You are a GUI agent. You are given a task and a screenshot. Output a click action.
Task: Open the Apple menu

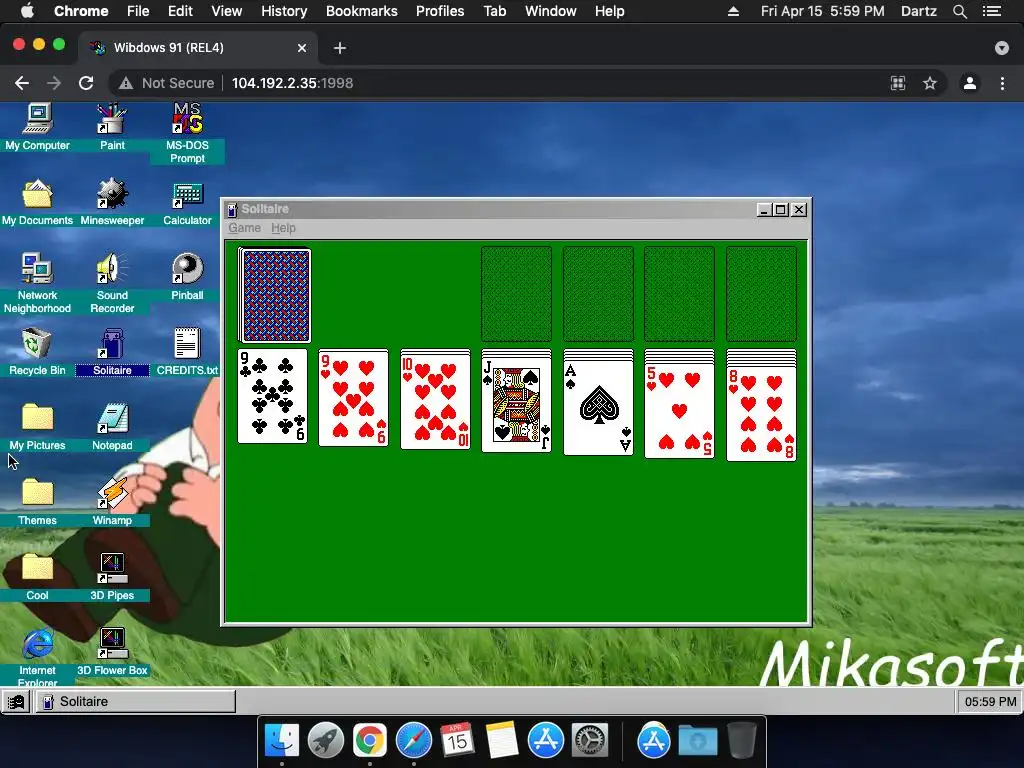pos(27,11)
